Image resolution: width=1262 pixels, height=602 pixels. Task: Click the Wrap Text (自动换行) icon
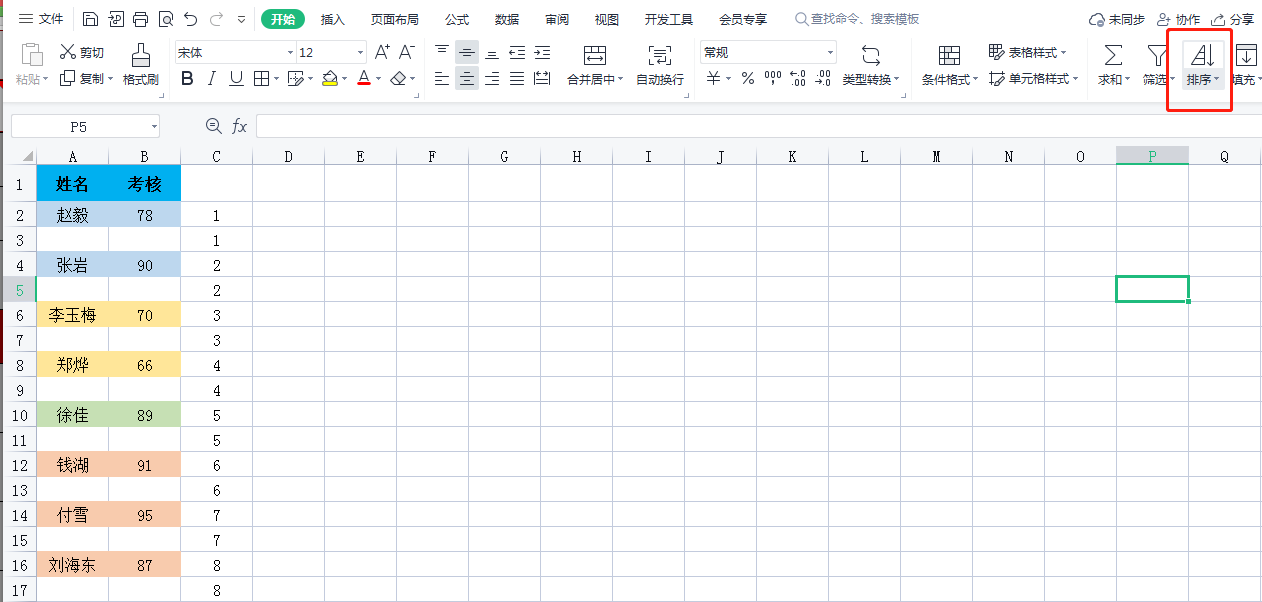pos(660,56)
